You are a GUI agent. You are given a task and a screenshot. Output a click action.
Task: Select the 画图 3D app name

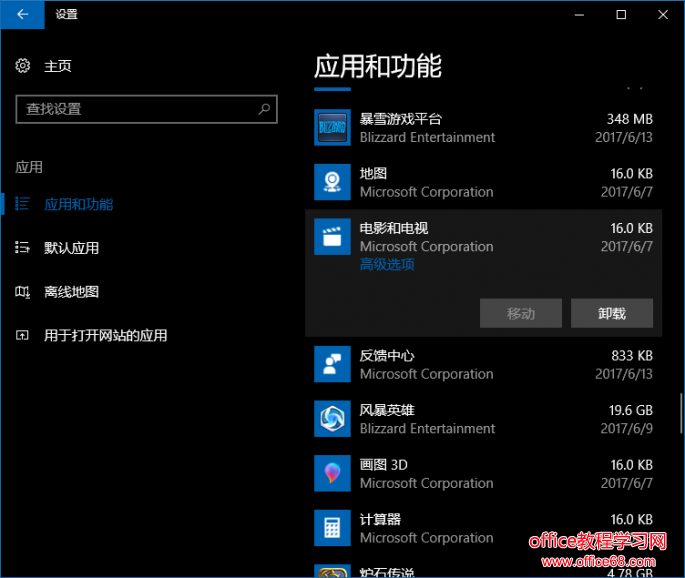(384, 465)
